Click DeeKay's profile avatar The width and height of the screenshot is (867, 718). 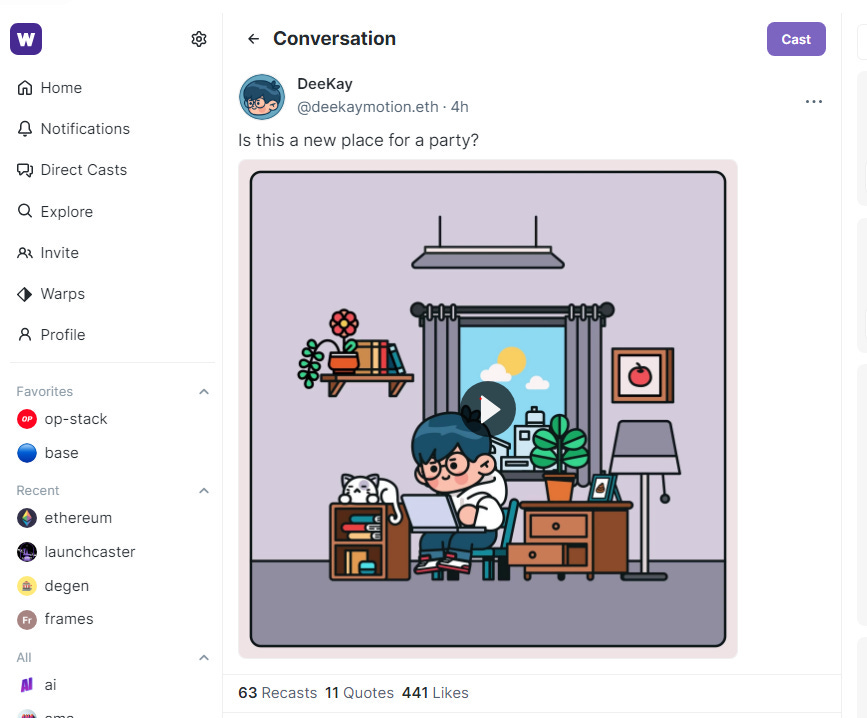tap(262, 97)
